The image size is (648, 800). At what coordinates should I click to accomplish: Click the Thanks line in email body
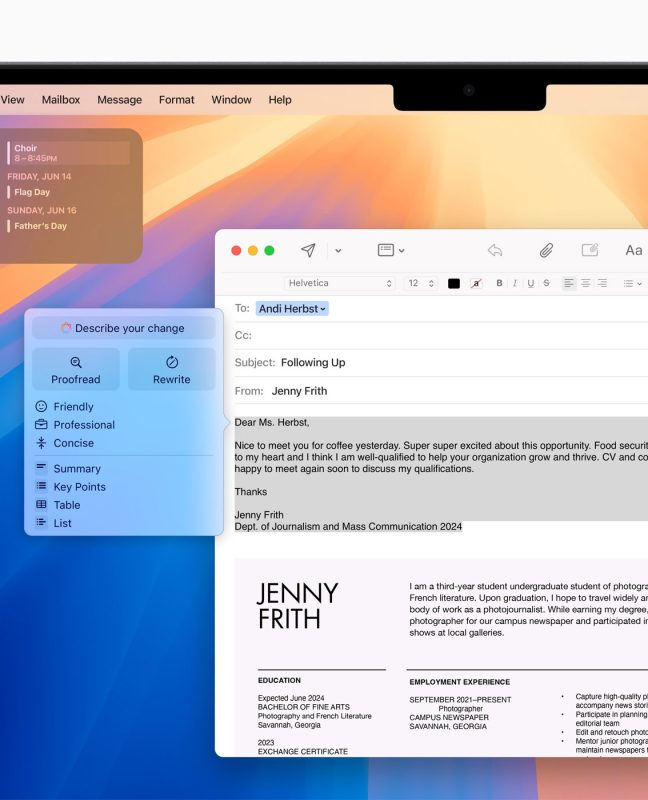pos(251,492)
